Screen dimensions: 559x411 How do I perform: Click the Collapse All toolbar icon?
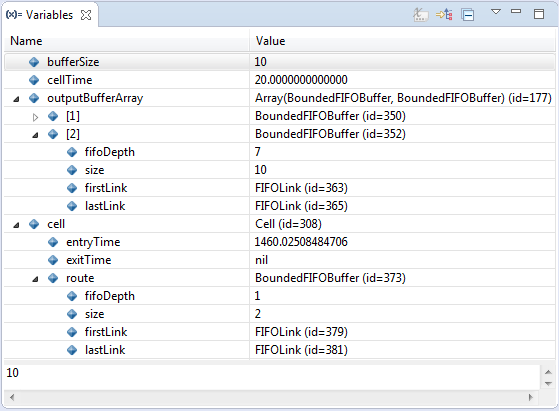pyautogui.click(x=467, y=15)
